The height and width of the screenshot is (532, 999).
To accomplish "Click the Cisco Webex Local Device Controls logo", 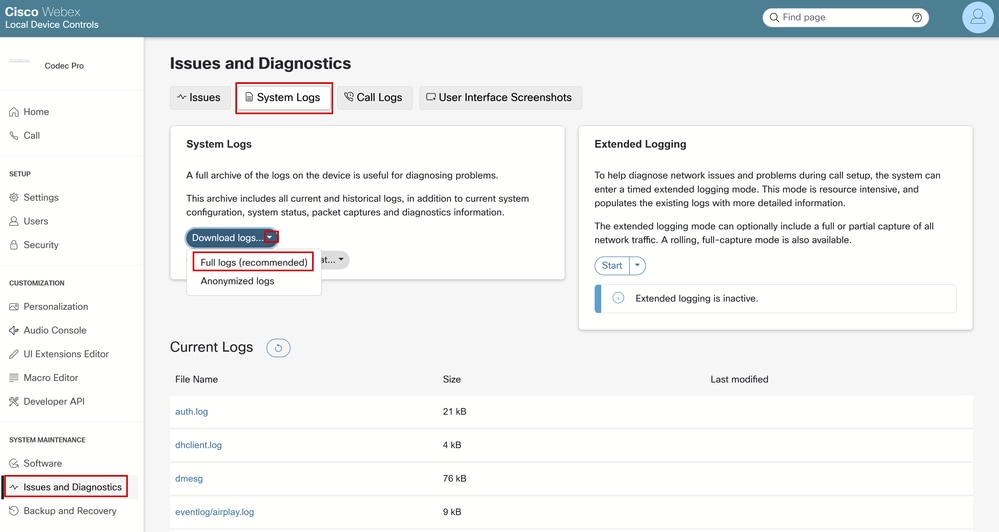I will click(52, 18).
